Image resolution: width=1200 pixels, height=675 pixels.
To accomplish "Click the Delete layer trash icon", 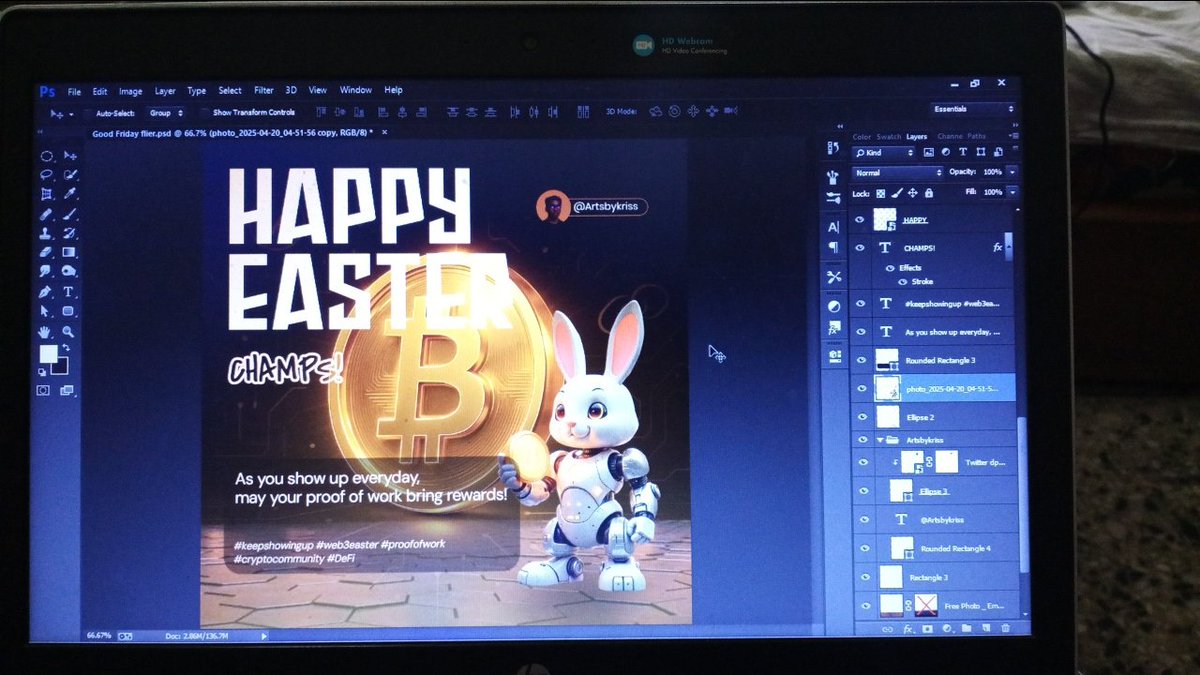I will (1005, 628).
